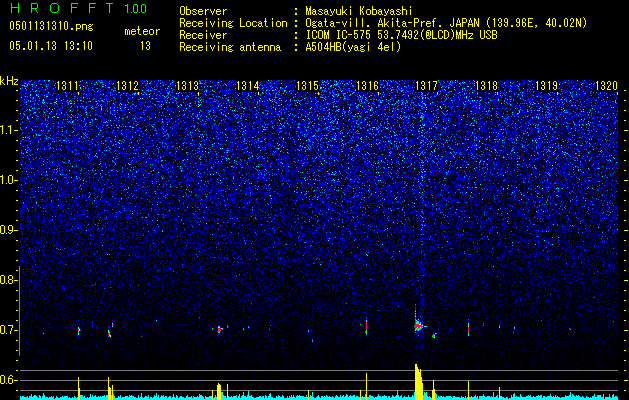Click the meteor label
The width and height of the screenshot is (629, 400).
pos(142,31)
